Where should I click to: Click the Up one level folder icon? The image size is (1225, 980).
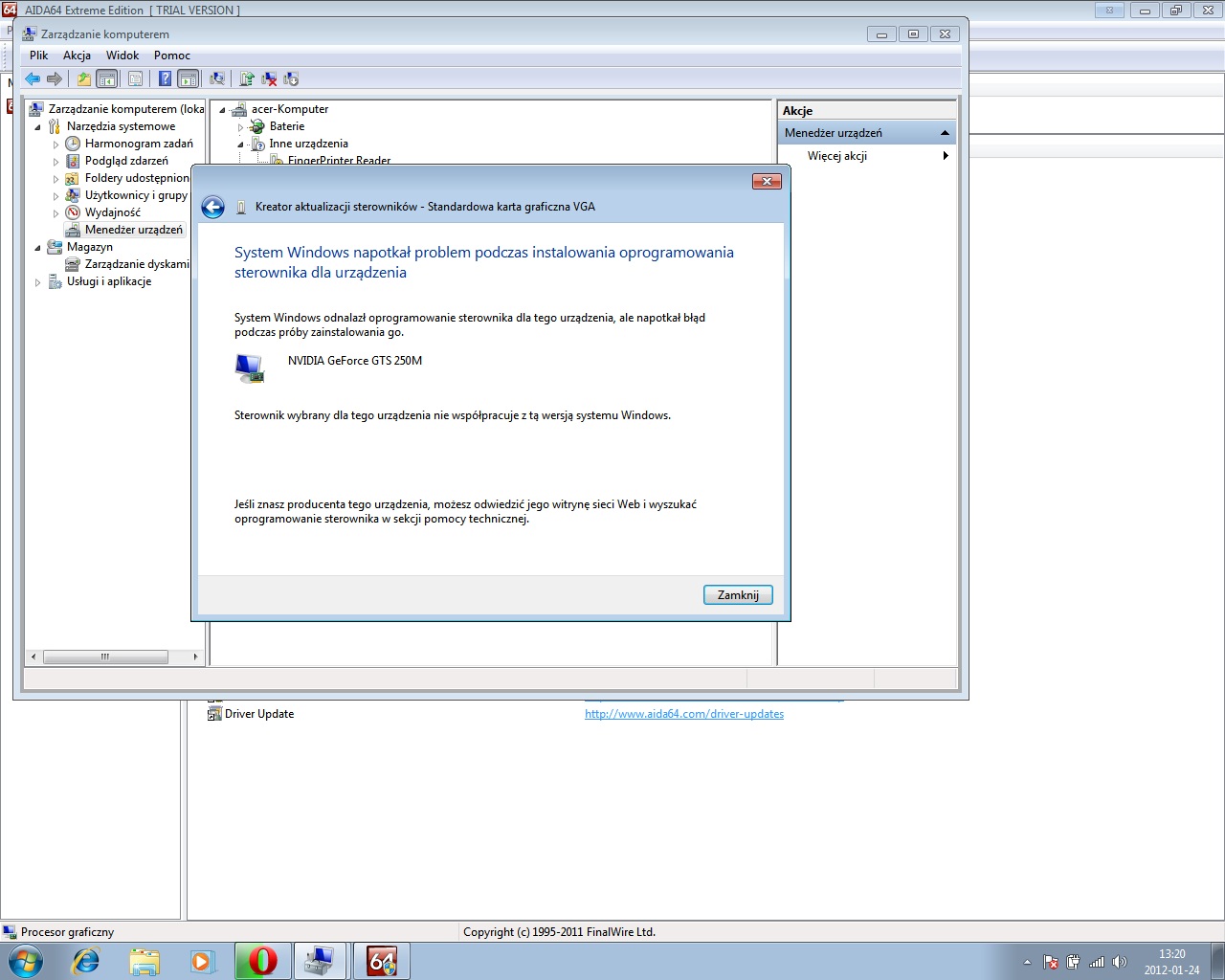coord(84,78)
